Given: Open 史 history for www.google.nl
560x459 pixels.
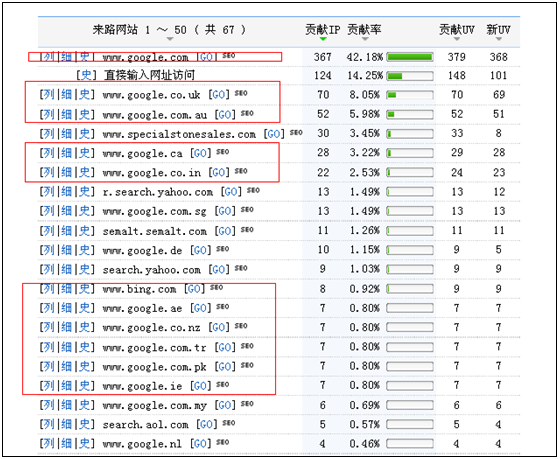Looking at the screenshot, I should [85, 443].
